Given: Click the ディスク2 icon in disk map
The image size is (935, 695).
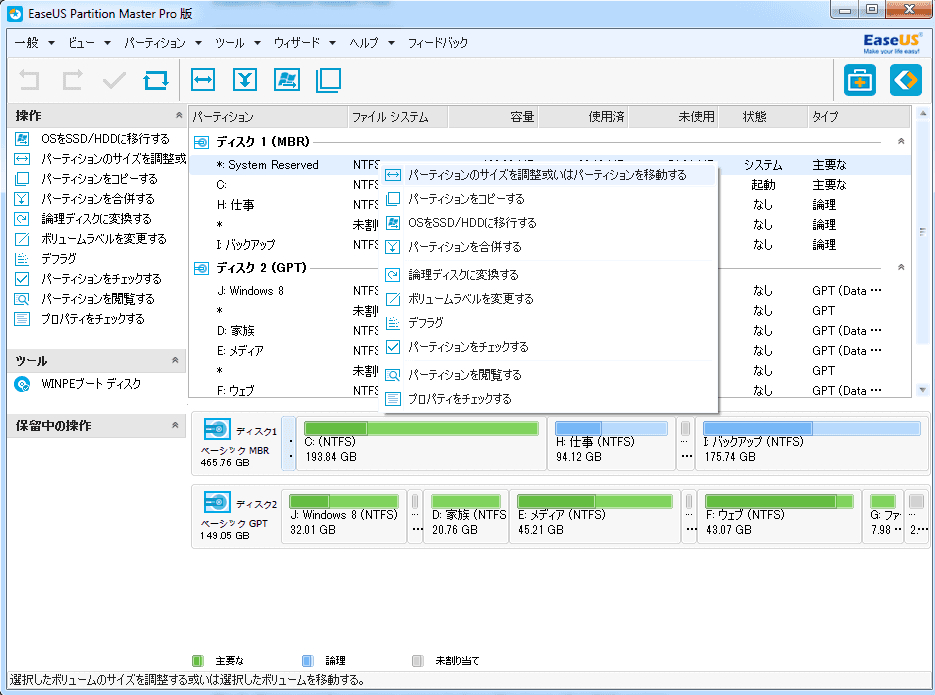Looking at the screenshot, I should (216, 502).
